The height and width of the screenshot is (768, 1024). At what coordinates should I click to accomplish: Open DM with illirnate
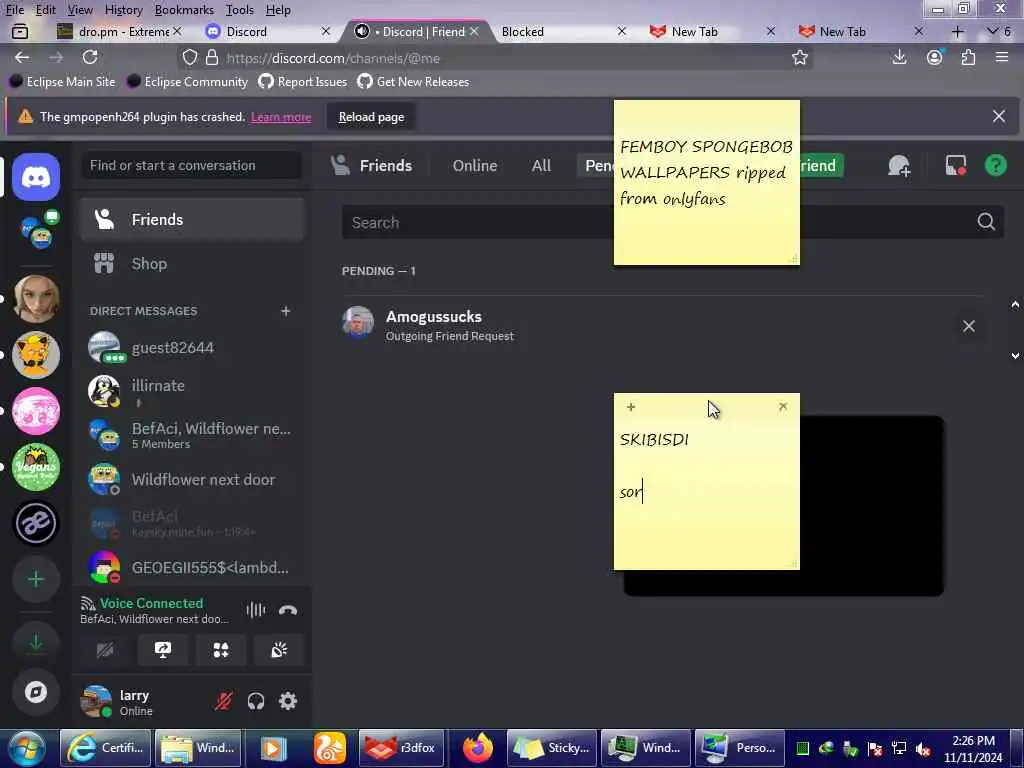(x=192, y=391)
